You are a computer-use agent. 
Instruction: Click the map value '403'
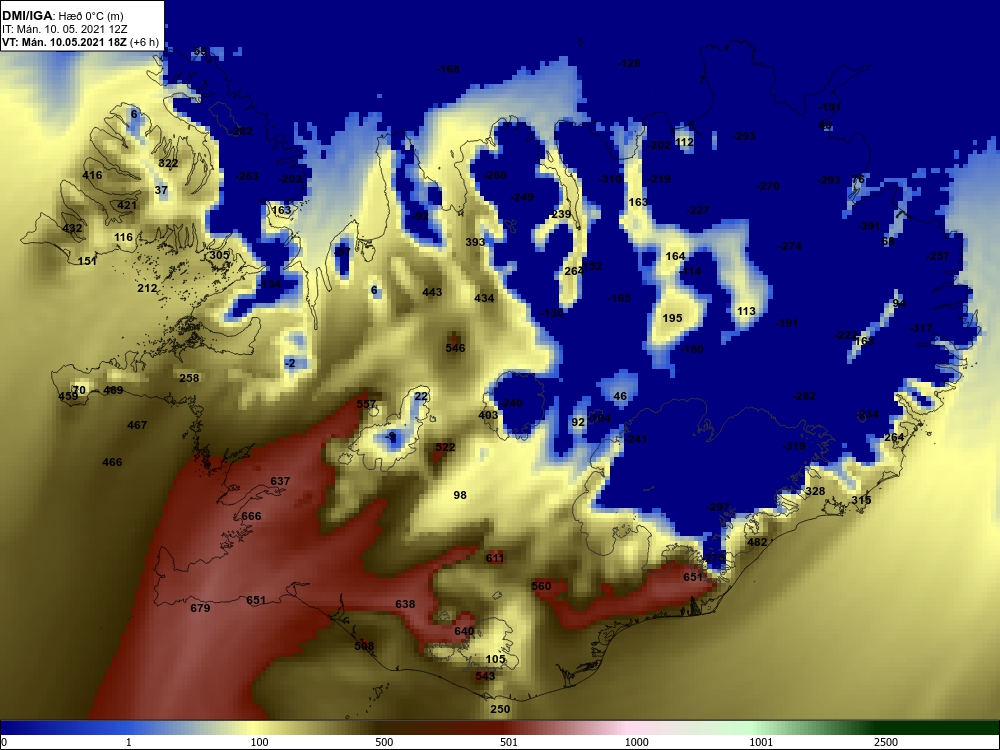click(488, 416)
